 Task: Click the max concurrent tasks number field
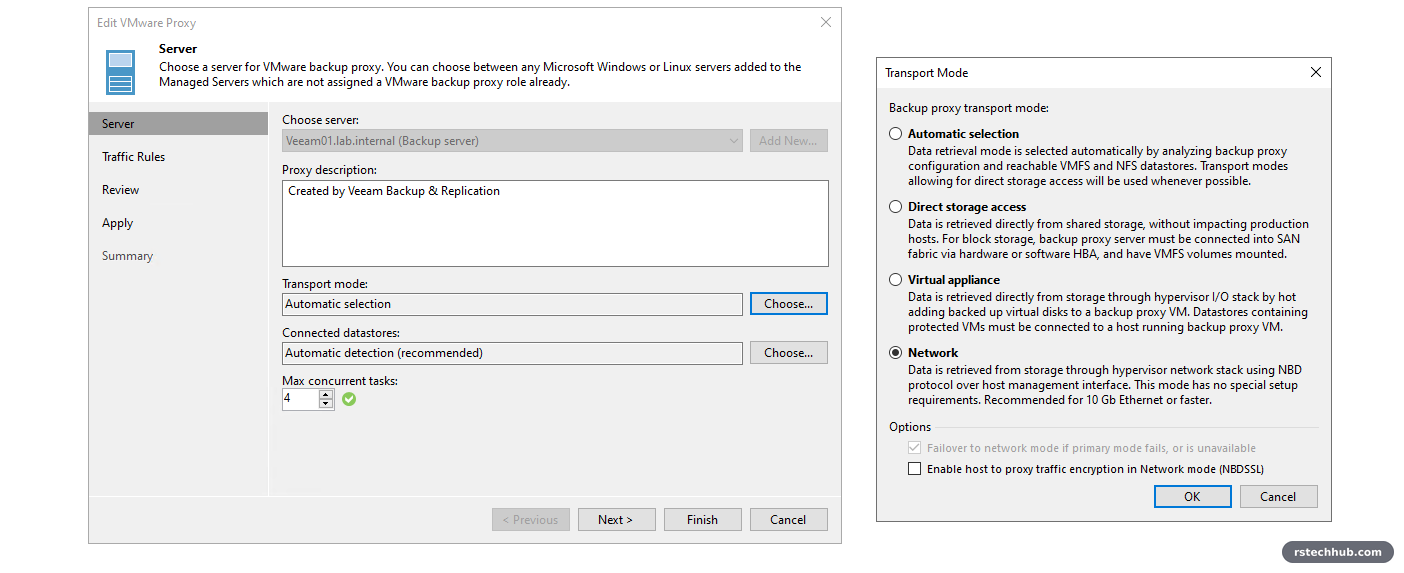pyautogui.click(x=300, y=399)
